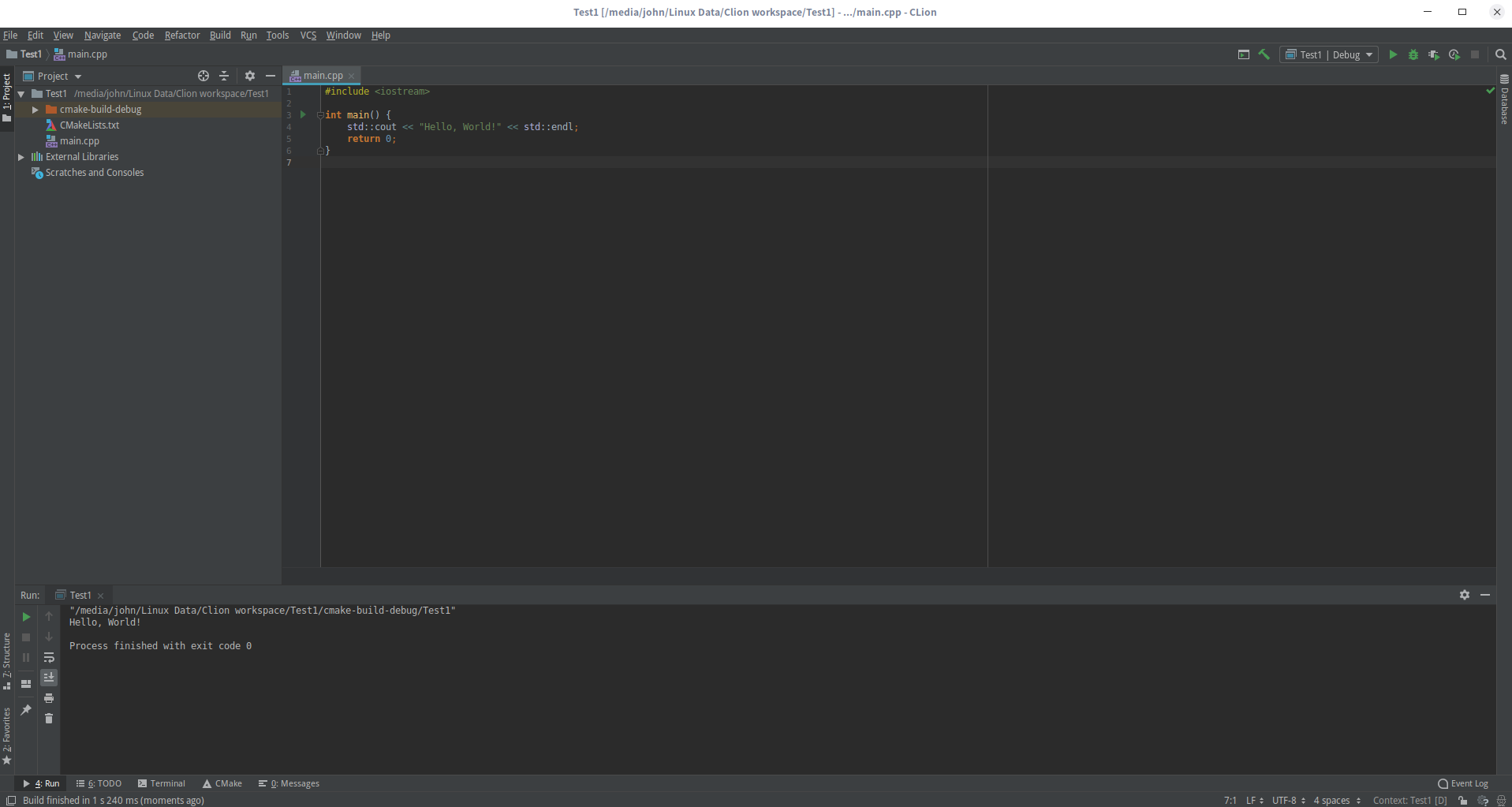1512x807 pixels.
Task: Run Test1 with the green play button in the toolbar
Action: pyautogui.click(x=1393, y=54)
